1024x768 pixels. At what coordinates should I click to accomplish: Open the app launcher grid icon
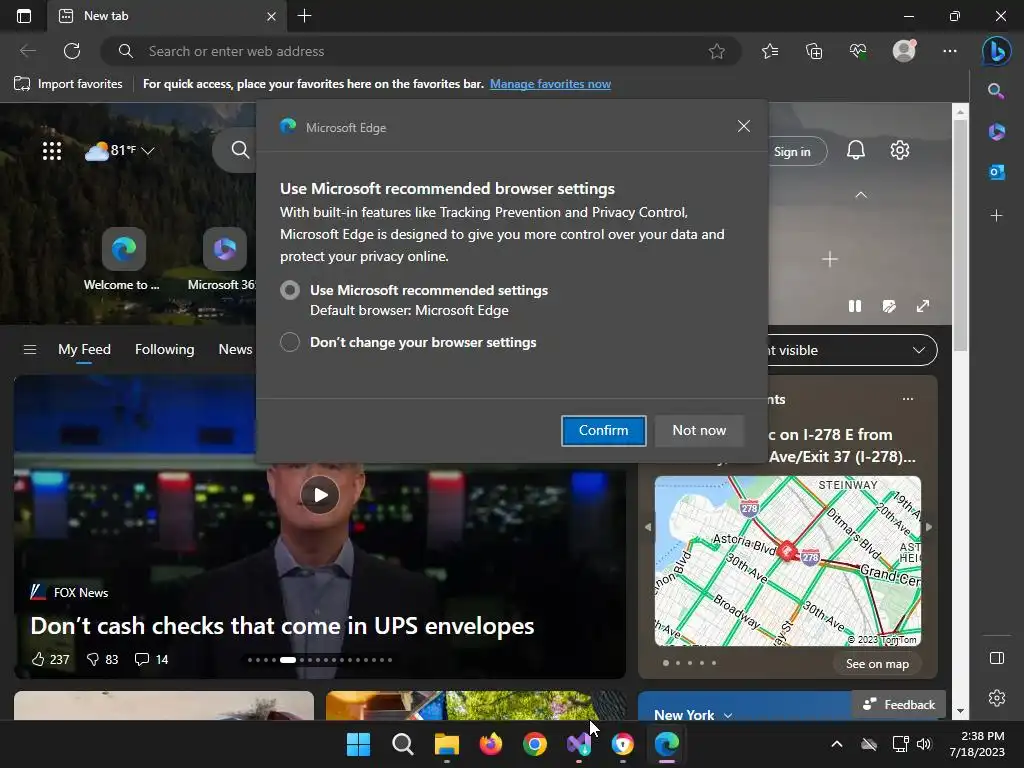(x=52, y=151)
